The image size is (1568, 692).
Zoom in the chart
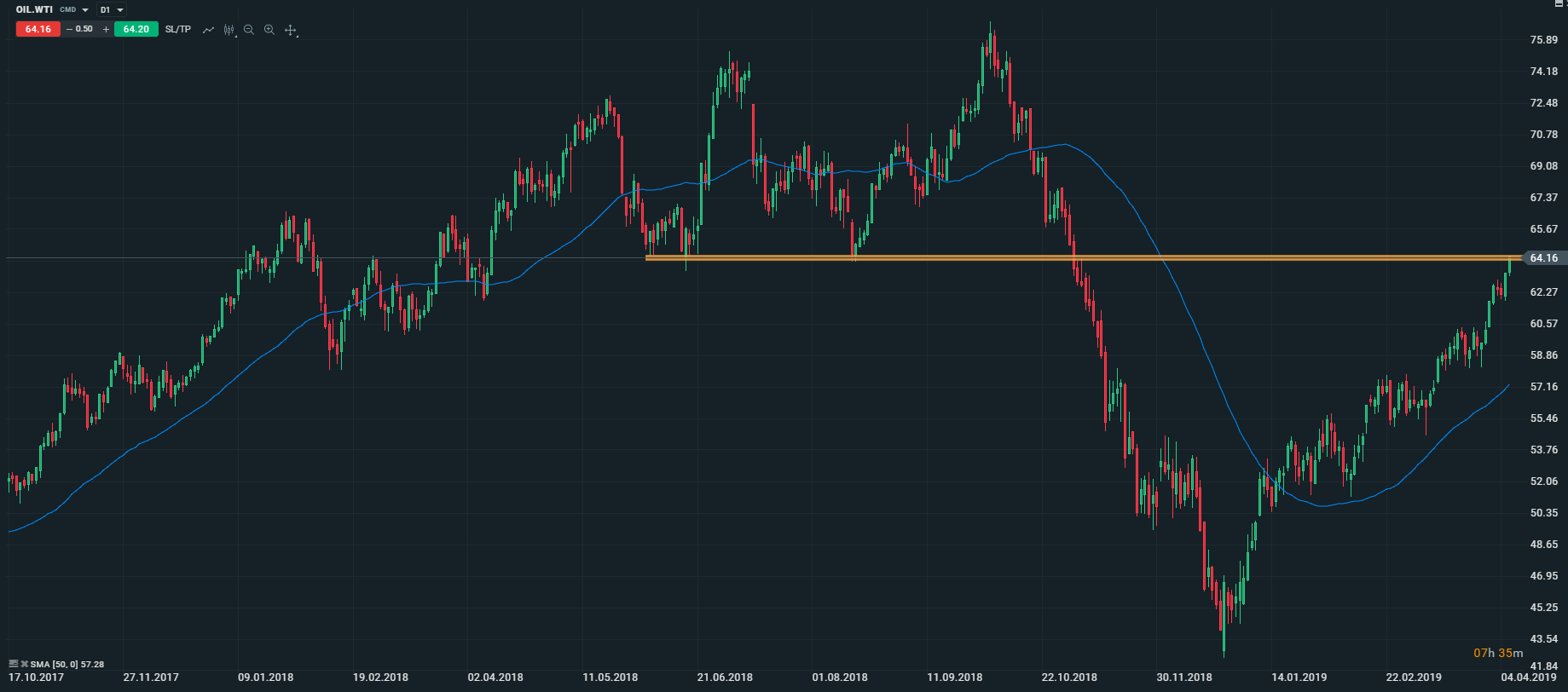click(269, 30)
